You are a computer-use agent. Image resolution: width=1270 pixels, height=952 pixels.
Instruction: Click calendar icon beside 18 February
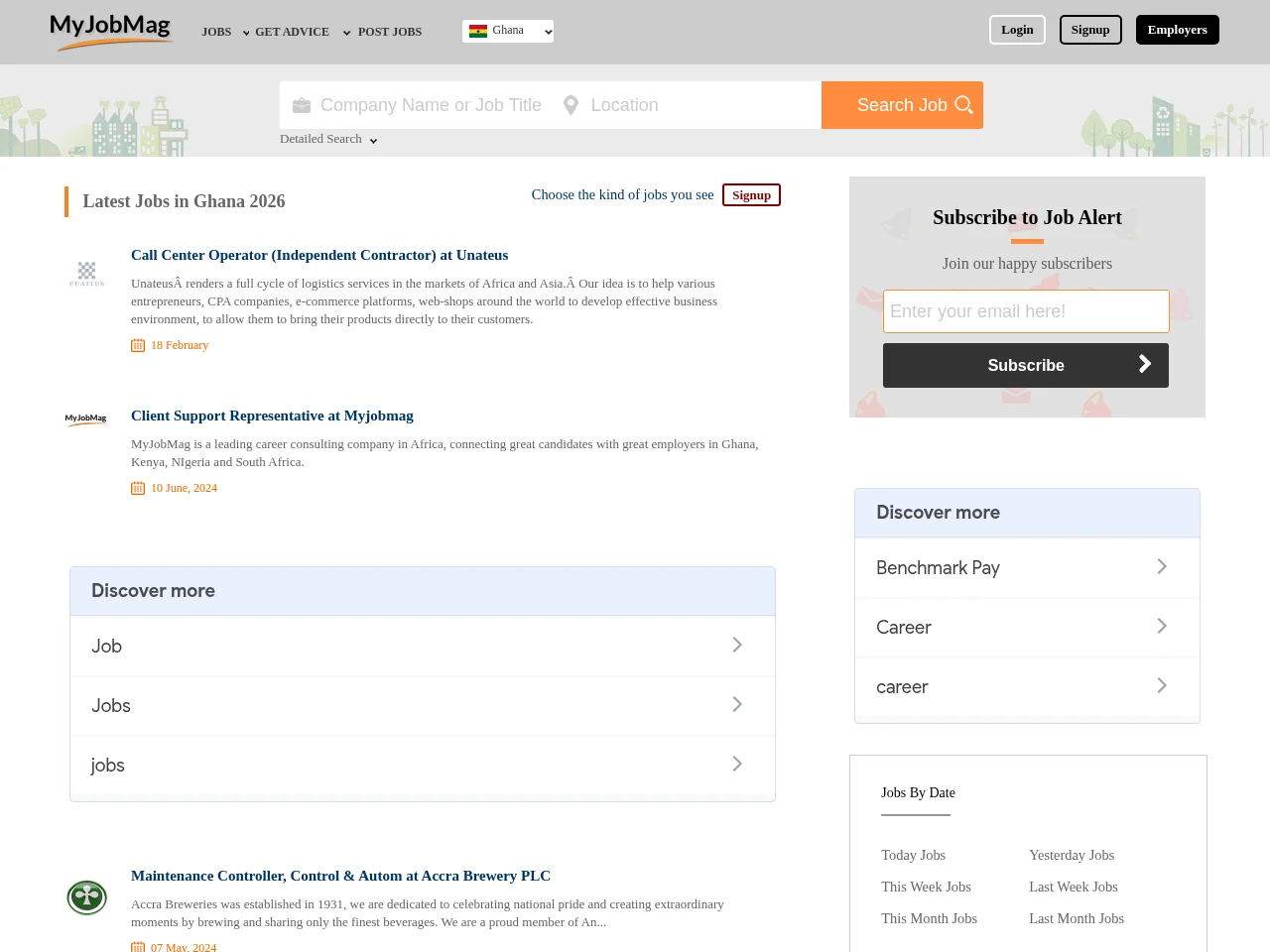pos(138,345)
